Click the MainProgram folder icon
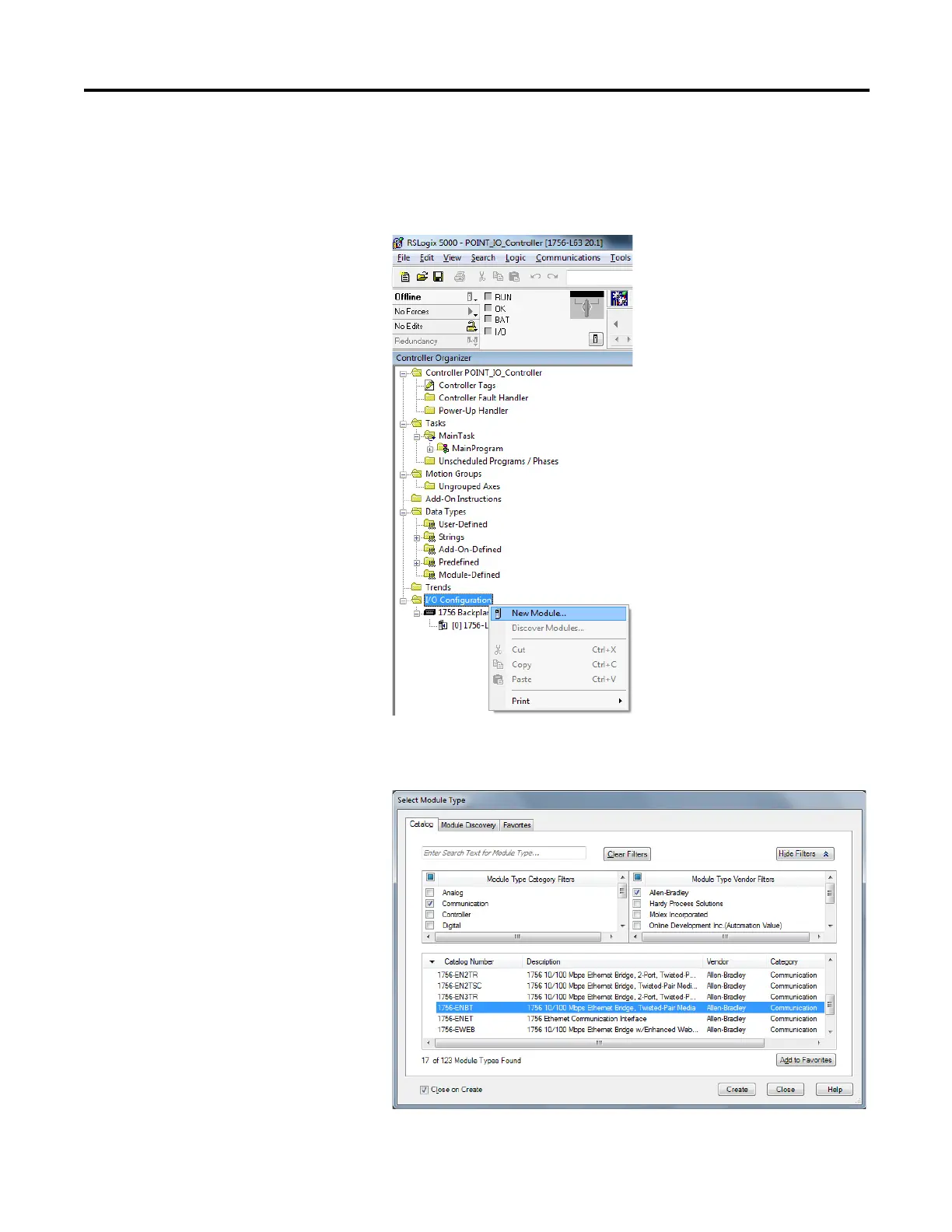The width and height of the screenshot is (952, 1232). click(x=443, y=448)
